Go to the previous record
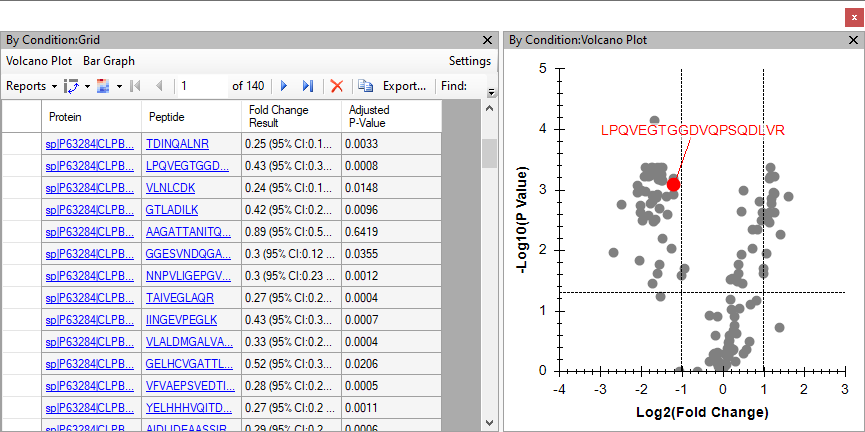 click(159, 86)
